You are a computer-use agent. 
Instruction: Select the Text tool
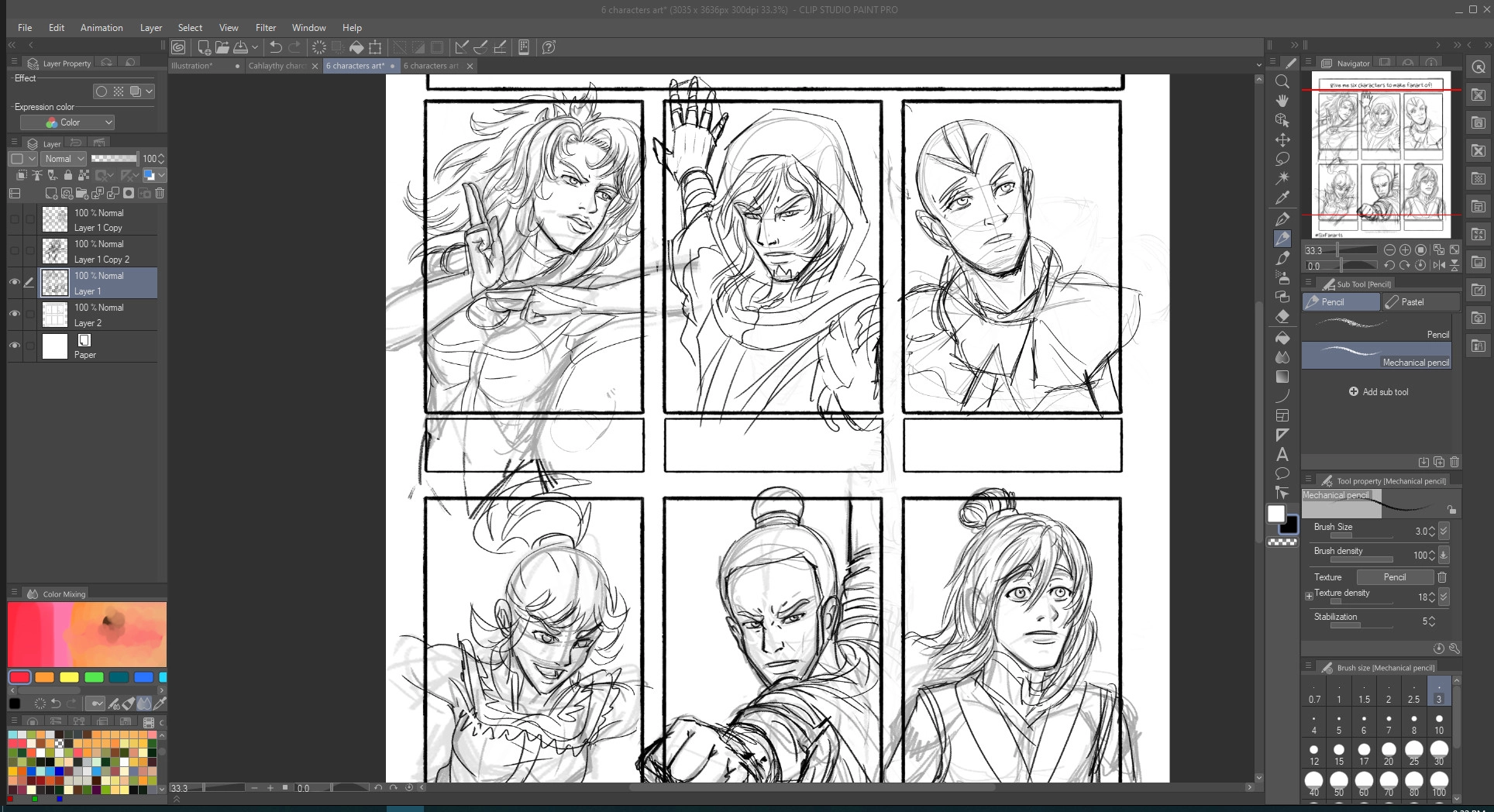1282,455
